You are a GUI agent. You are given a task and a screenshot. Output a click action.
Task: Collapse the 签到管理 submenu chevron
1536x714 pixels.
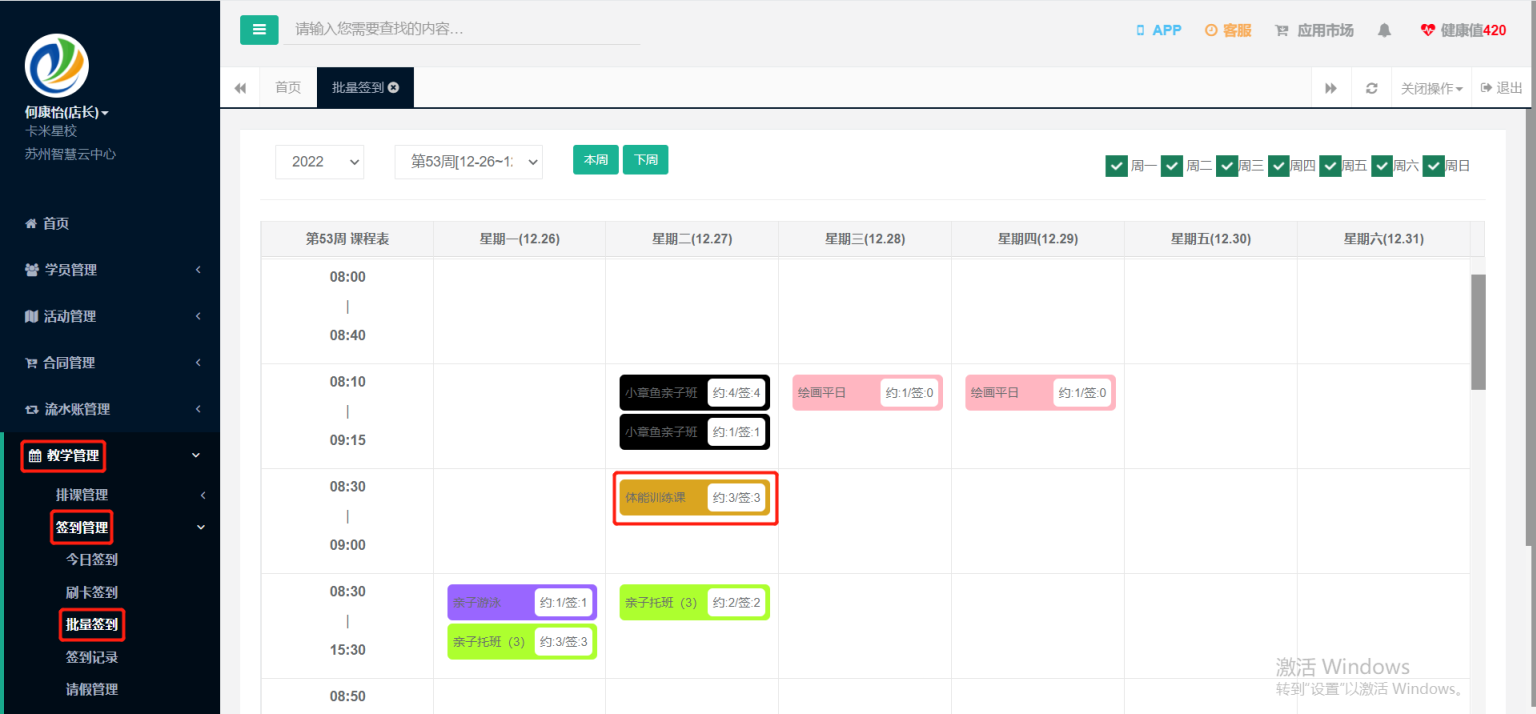[x=200, y=527]
